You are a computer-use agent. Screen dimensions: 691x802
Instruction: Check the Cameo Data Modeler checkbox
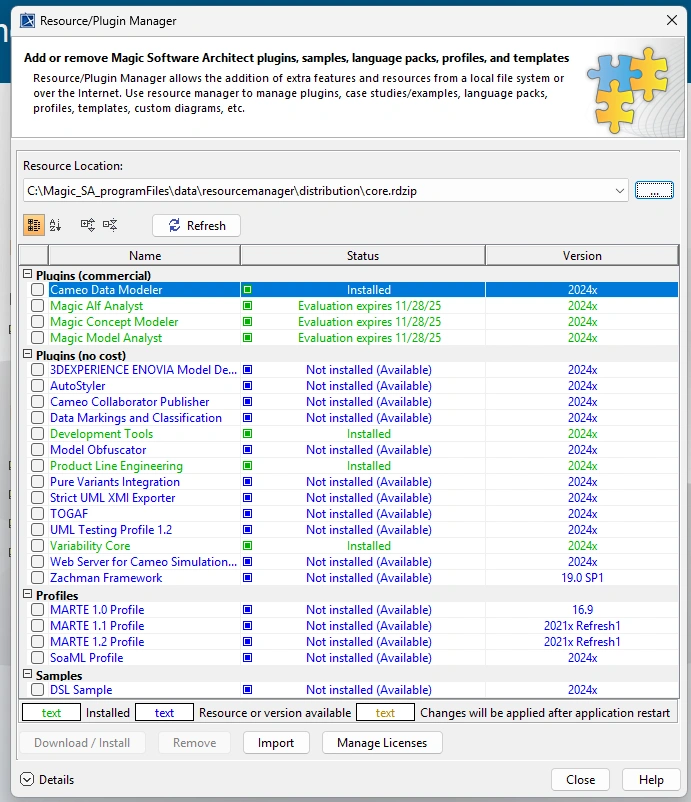click(37, 289)
